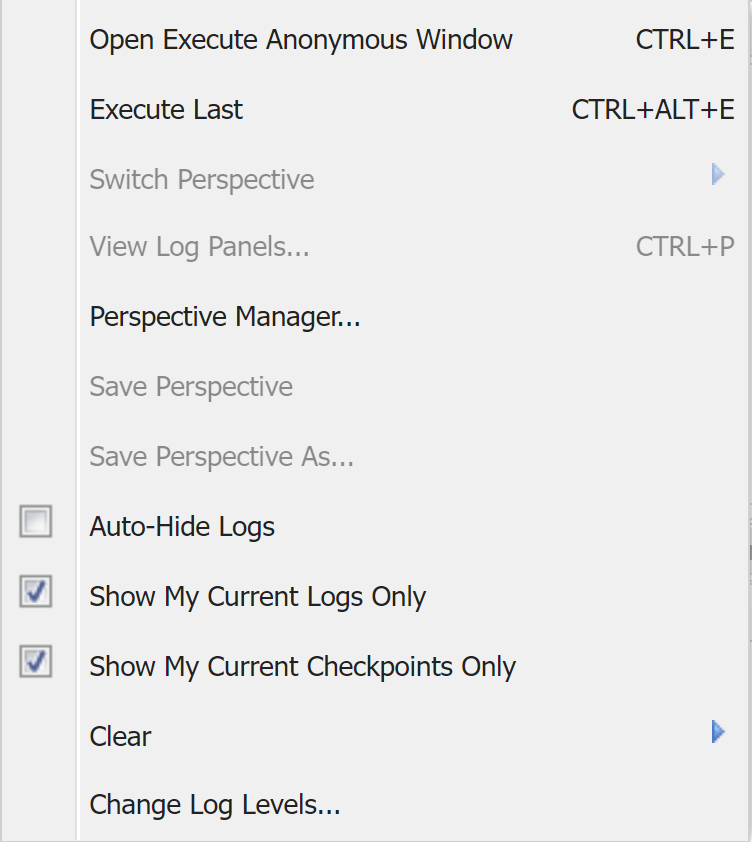
Task: Expand the Clear submenu arrow
Action: click(x=717, y=733)
